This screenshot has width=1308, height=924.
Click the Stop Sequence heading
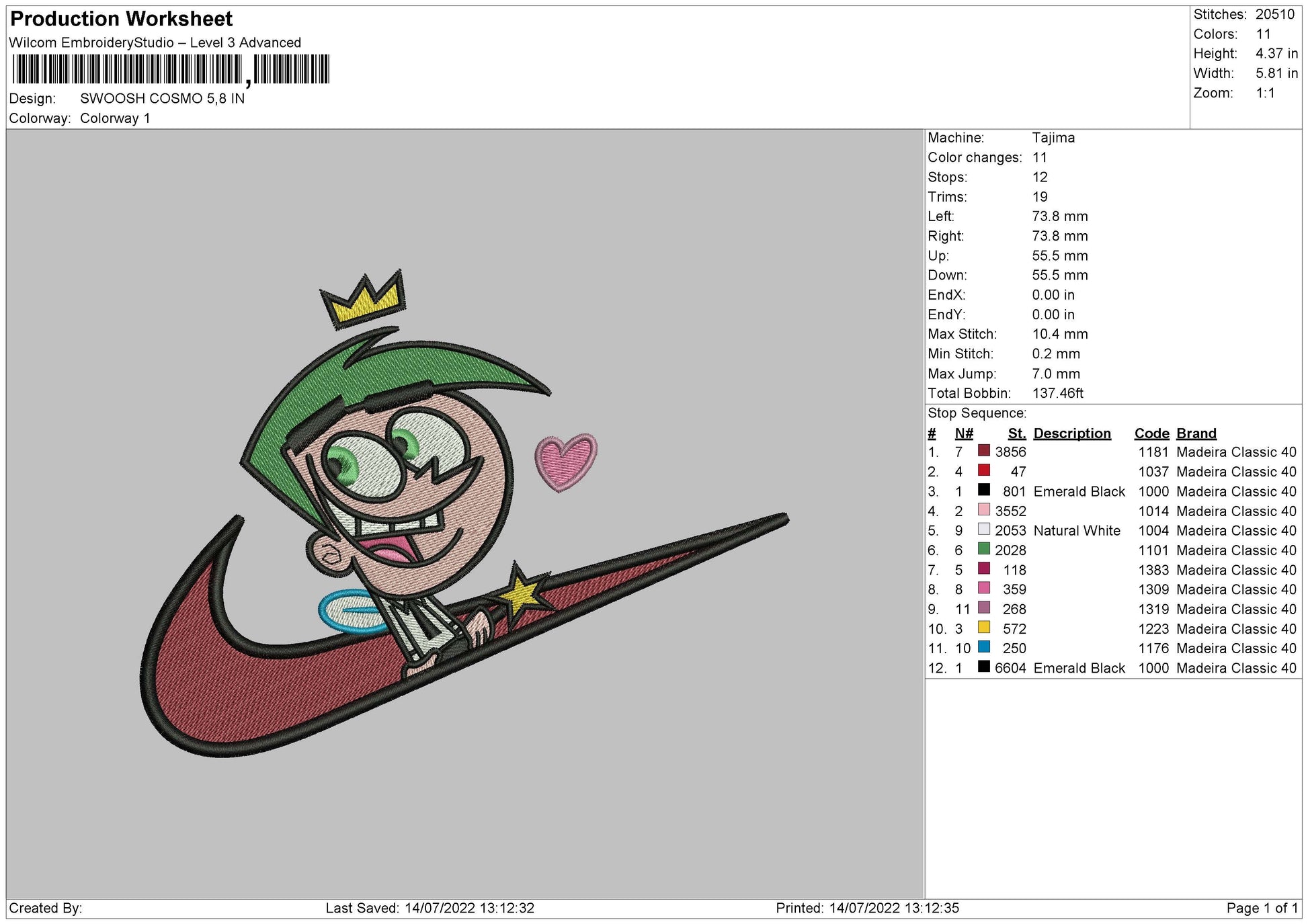pos(977,413)
